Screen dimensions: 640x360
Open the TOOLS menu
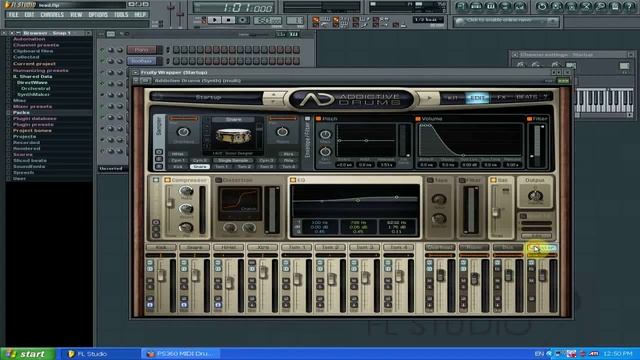(121, 14)
